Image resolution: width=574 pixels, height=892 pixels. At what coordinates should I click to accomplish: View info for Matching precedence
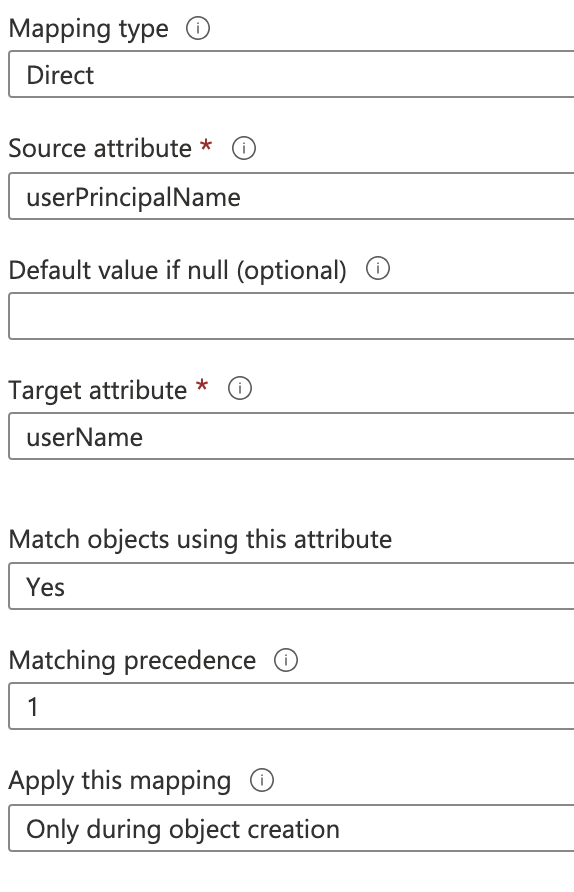point(286,660)
